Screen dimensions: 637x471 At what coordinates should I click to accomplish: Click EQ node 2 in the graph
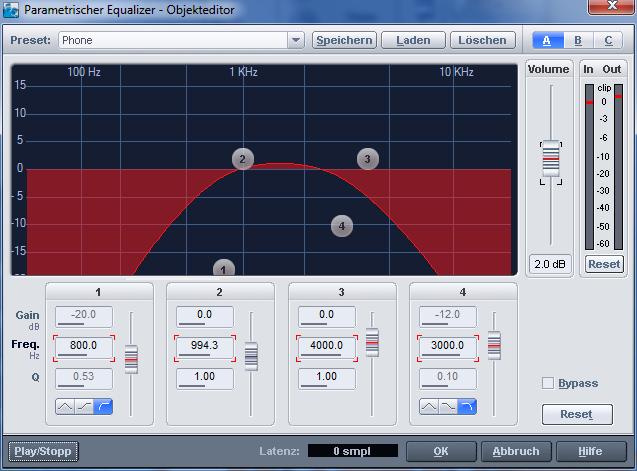(243, 159)
